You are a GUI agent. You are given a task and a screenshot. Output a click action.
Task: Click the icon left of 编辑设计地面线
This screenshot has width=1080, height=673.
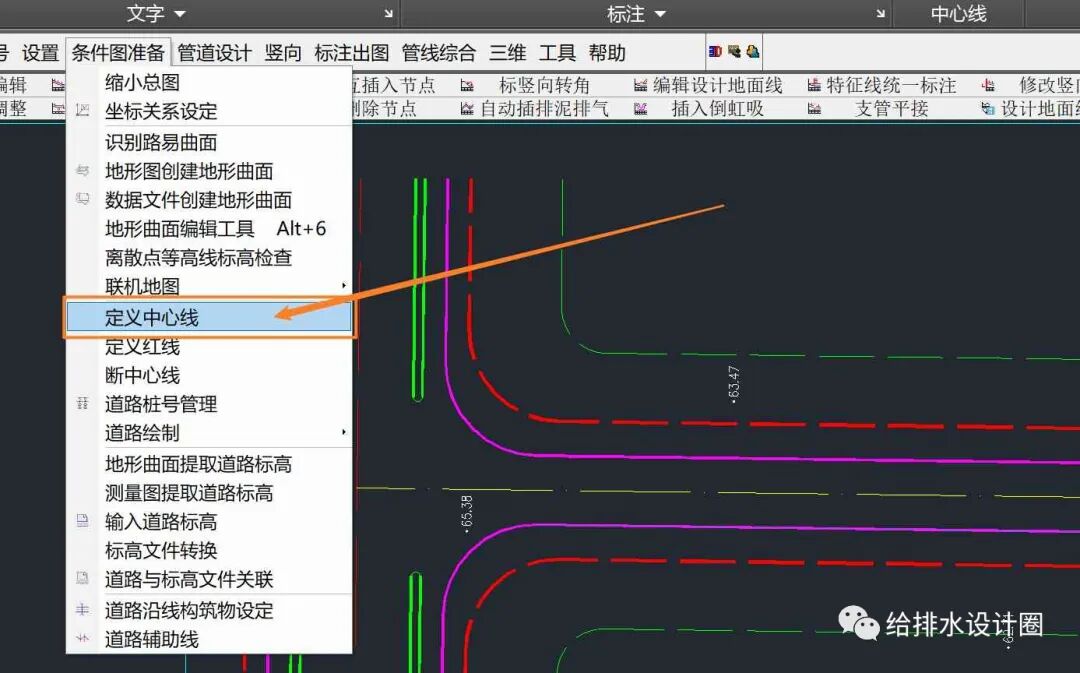(x=641, y=85)
